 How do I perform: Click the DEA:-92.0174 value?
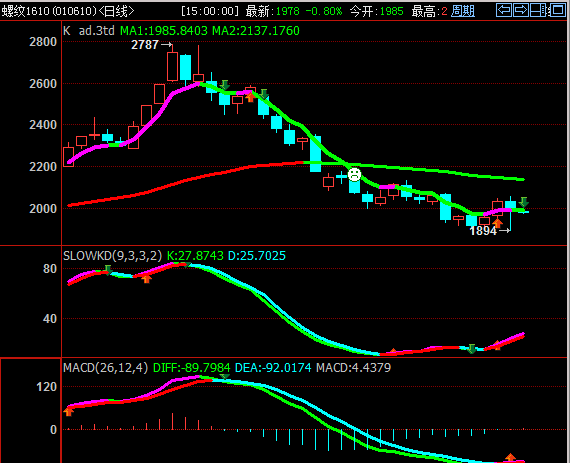273,368
